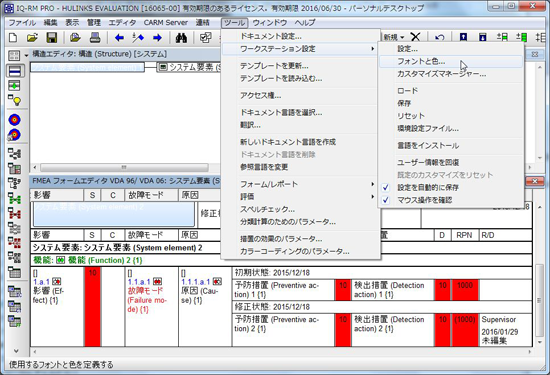This screenshot has width=550, height=375.
Task: Click the sidebar table icon labeled PF
Action: pyautogui.click(x=14, y=321)
